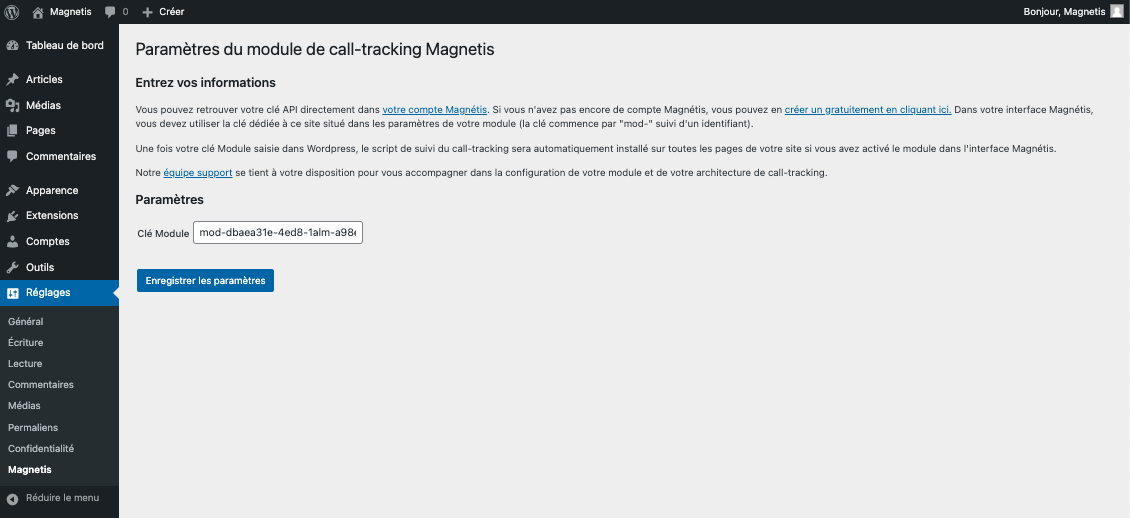The image size is (1130, 518).
Task: Open the Confidentialité submenu item
Action: (x=41, y=448)
